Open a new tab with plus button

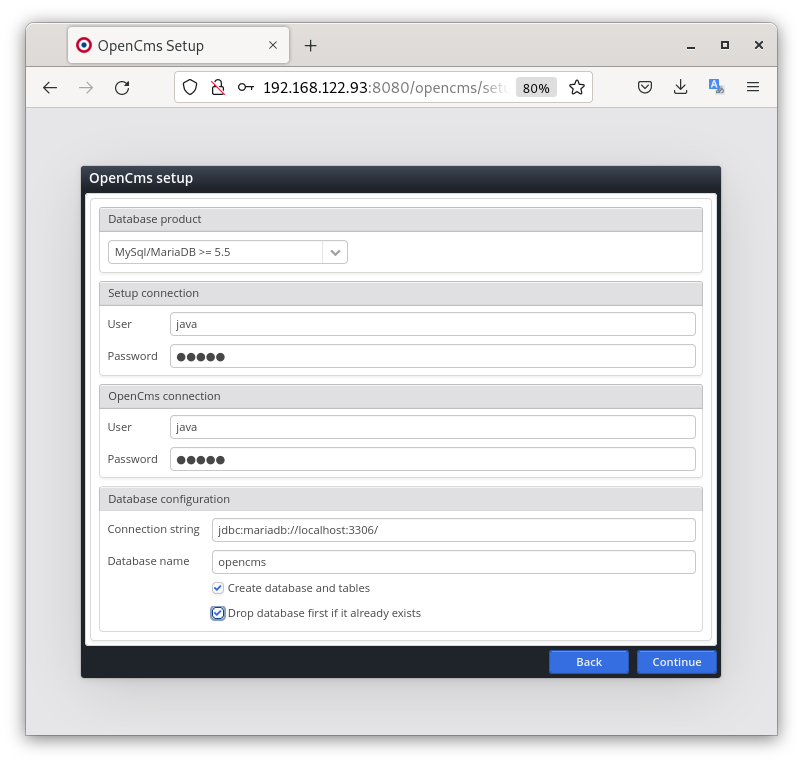point(310,46)
